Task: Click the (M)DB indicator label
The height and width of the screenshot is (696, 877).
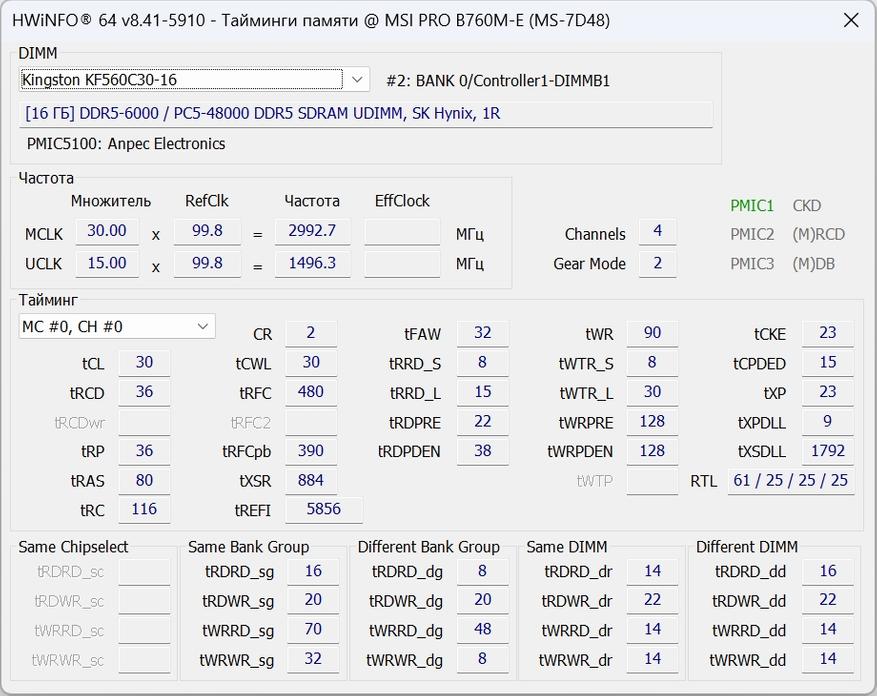Action: [x=813, y=264]
